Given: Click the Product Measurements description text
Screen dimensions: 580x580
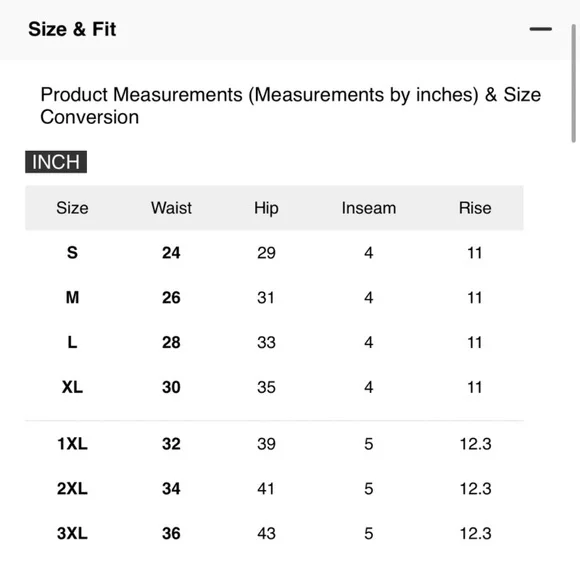Looking at the screenshot, I should coord(290,106).
